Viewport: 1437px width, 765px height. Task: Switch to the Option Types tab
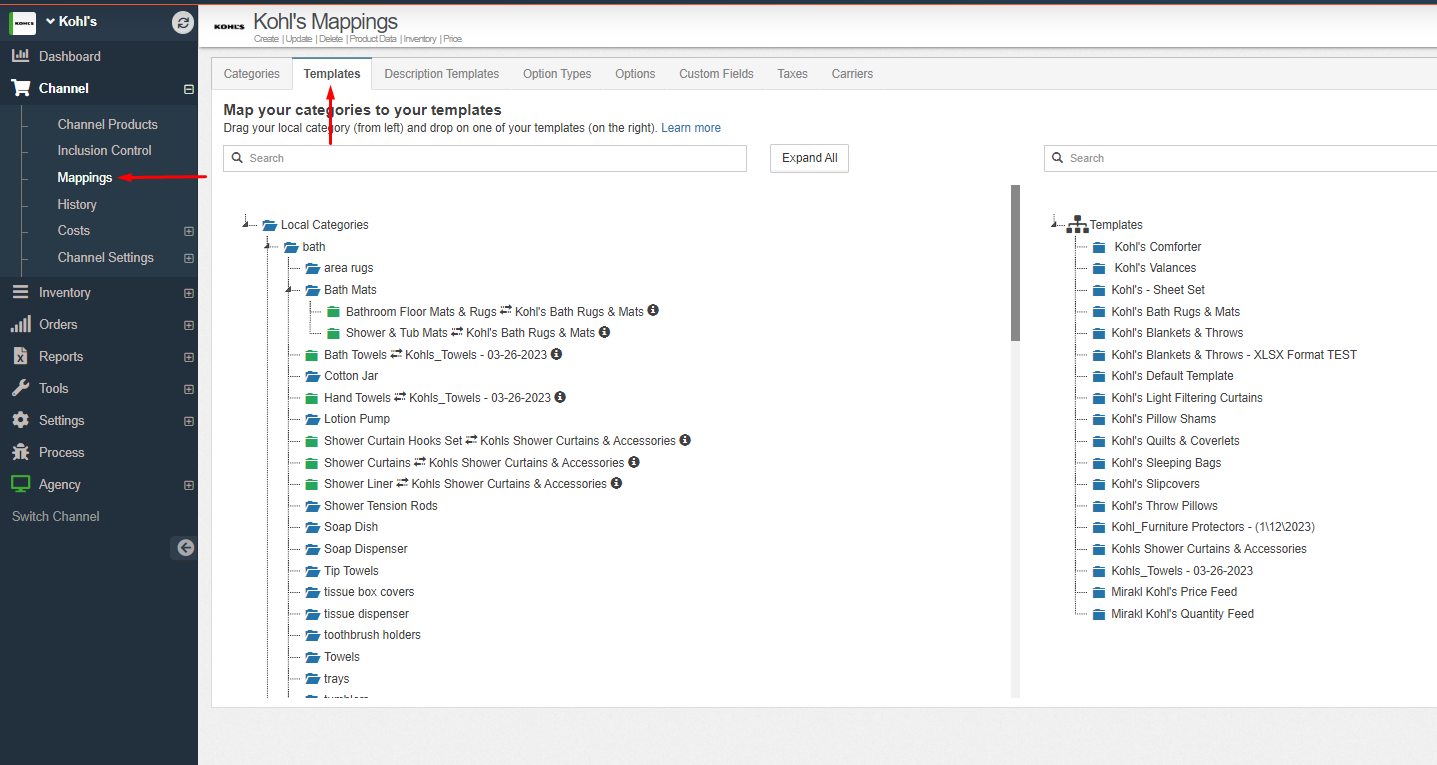tap(557, 74)
